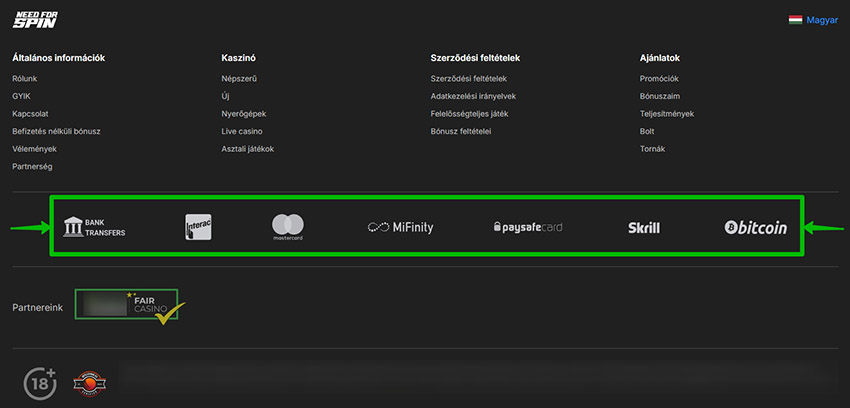Select the Skrill payment logo
This screenshot has width=850, height=408.
point(643,227)
